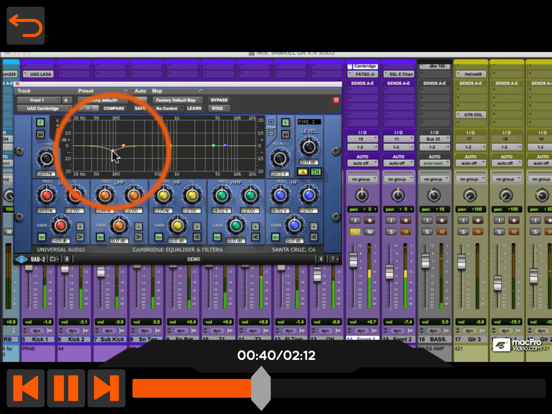Click the automation SAFE button
Screen dimensions: 552x414
pos(140,108)
